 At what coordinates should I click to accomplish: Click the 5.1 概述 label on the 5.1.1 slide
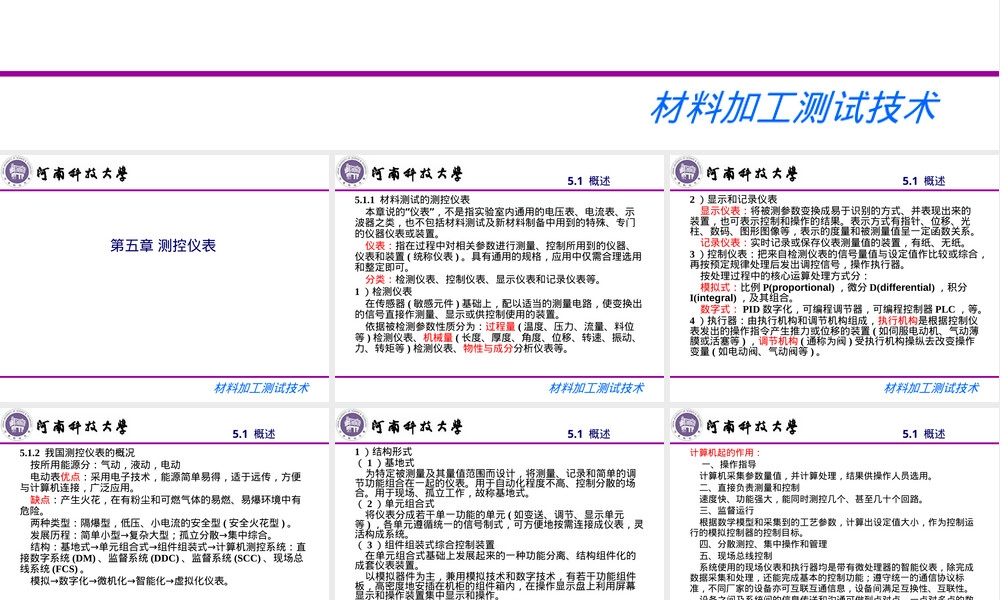(x=589, y=181)
